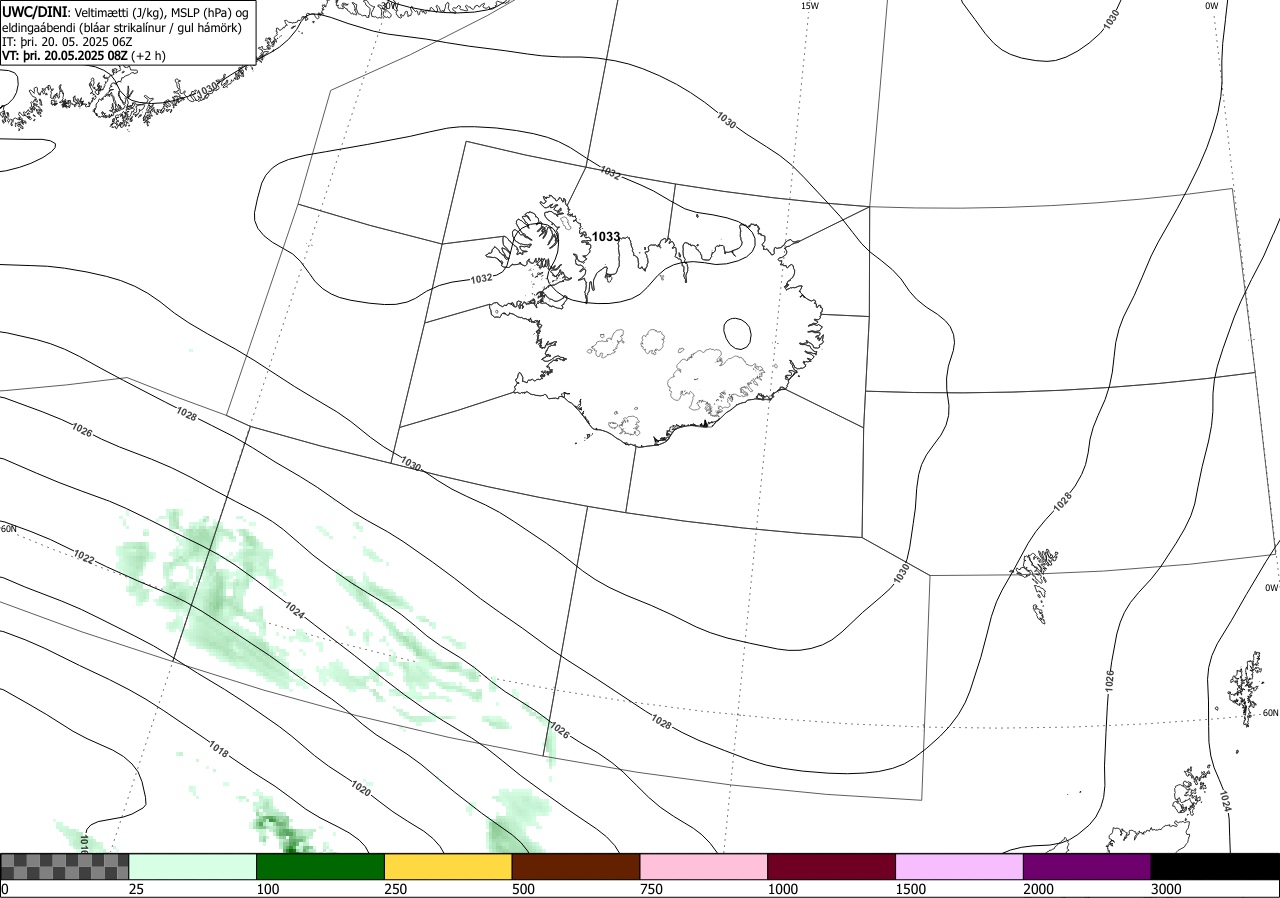Click the legend value 2000
The height and width of the screenshot is (898, 1280).
click(x=1038, y=889)
